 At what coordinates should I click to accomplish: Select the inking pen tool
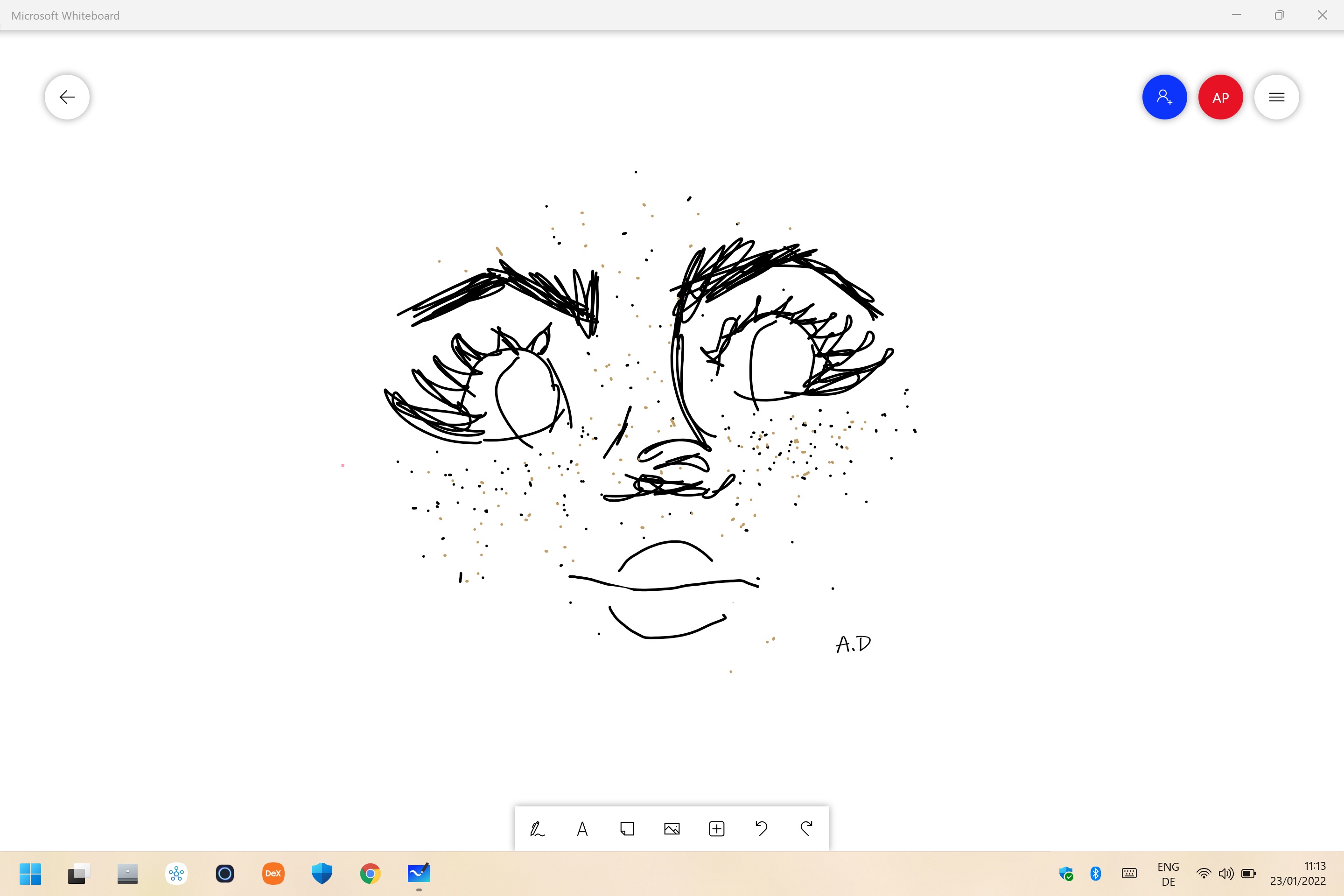(537, 829)
